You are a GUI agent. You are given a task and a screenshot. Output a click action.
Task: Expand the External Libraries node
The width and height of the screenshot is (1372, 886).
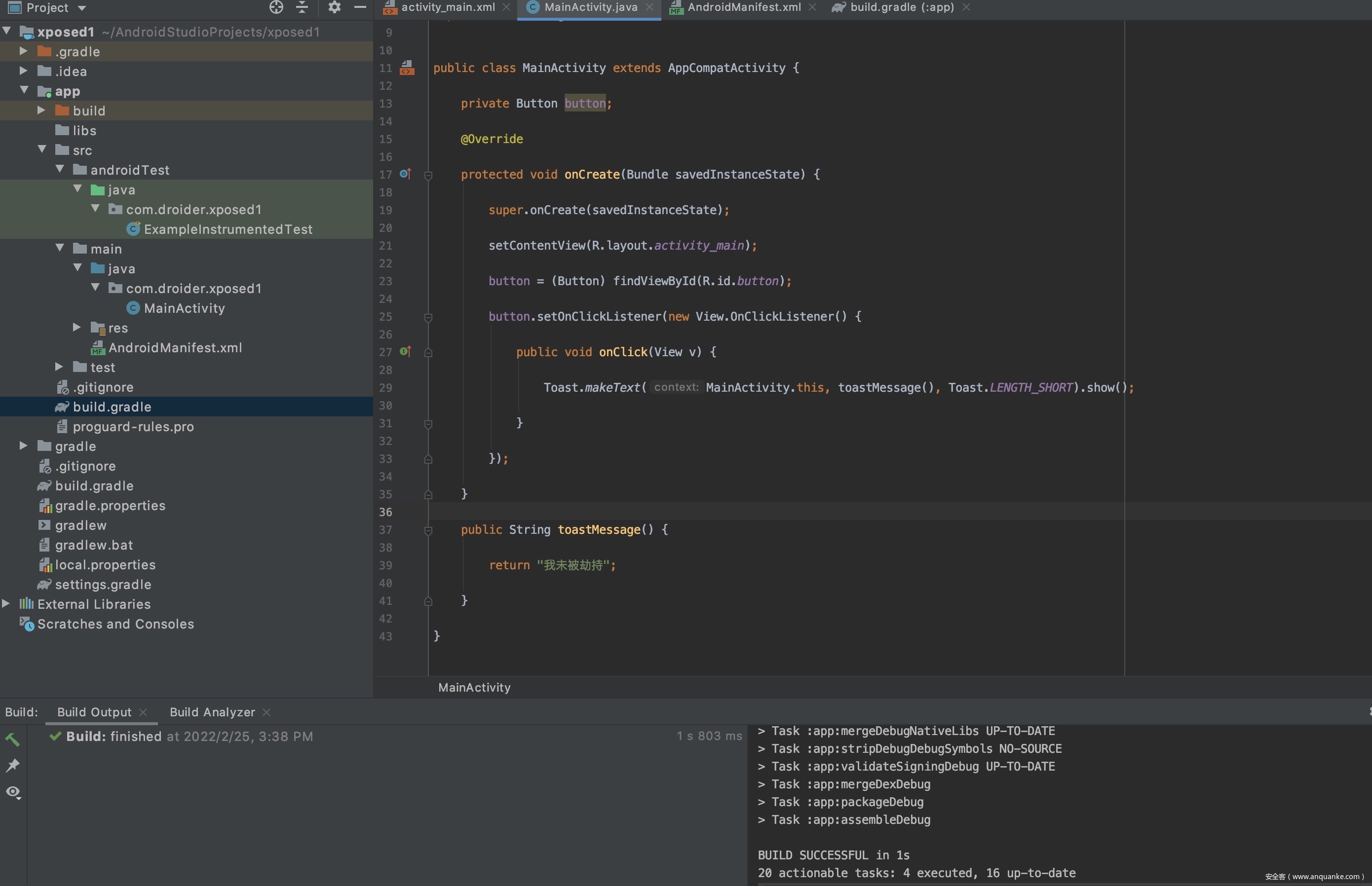(x=6, y=603)
